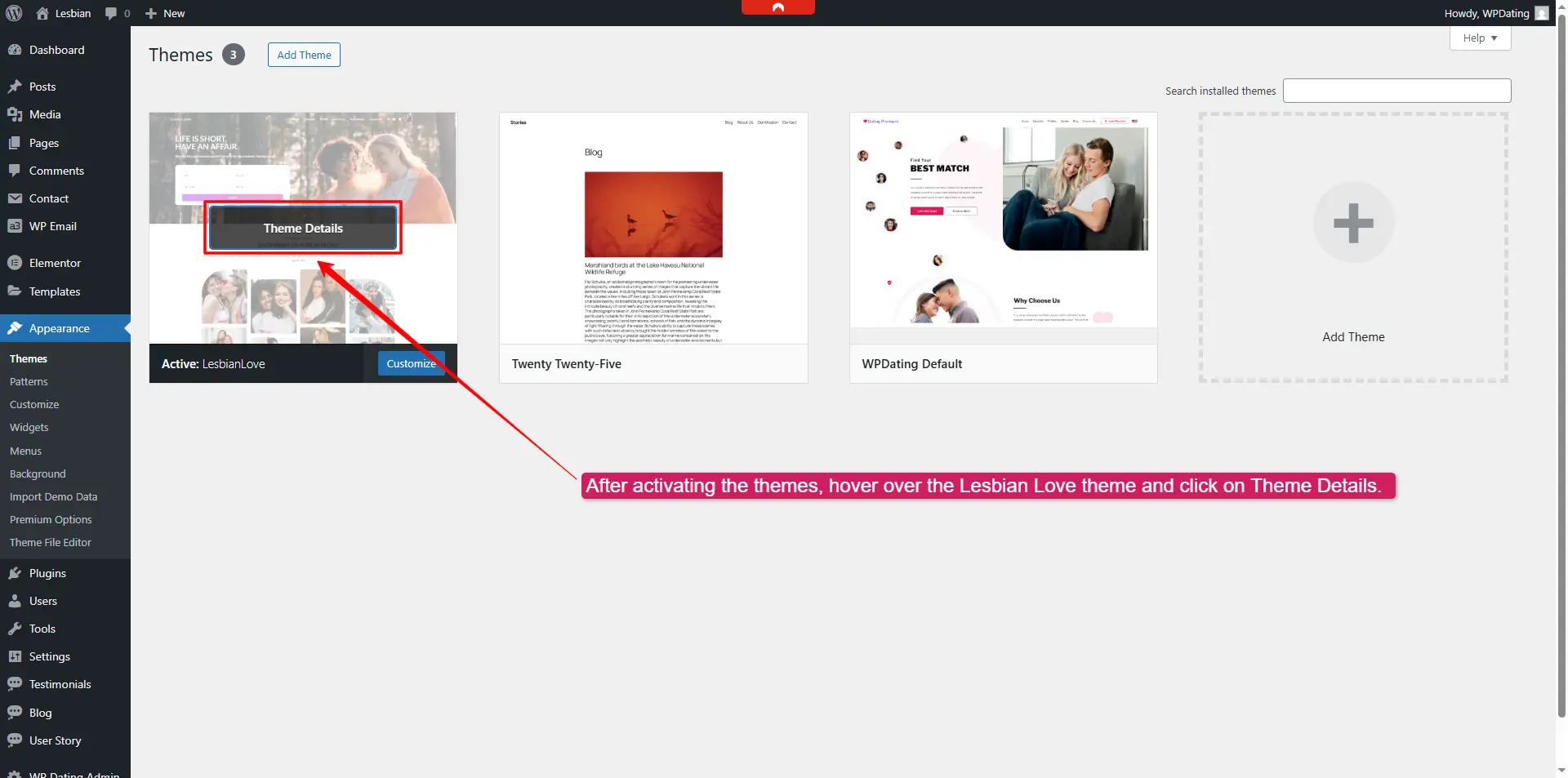
Task: Click the Add Theme button near title
Action: pos(304,55)
